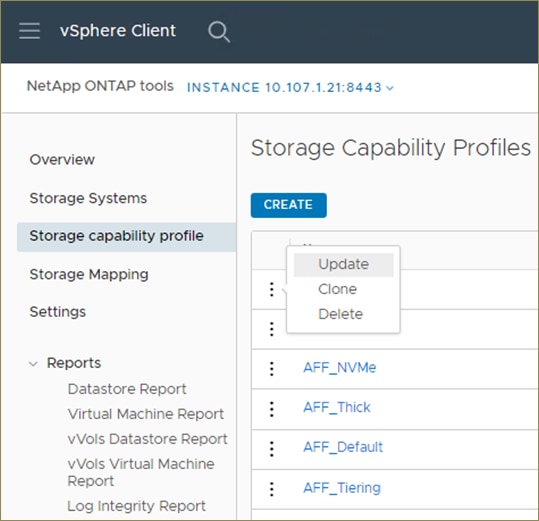Open the three-dot menu for AFF_Thick
539x521 pixels.
click(272, 409)
